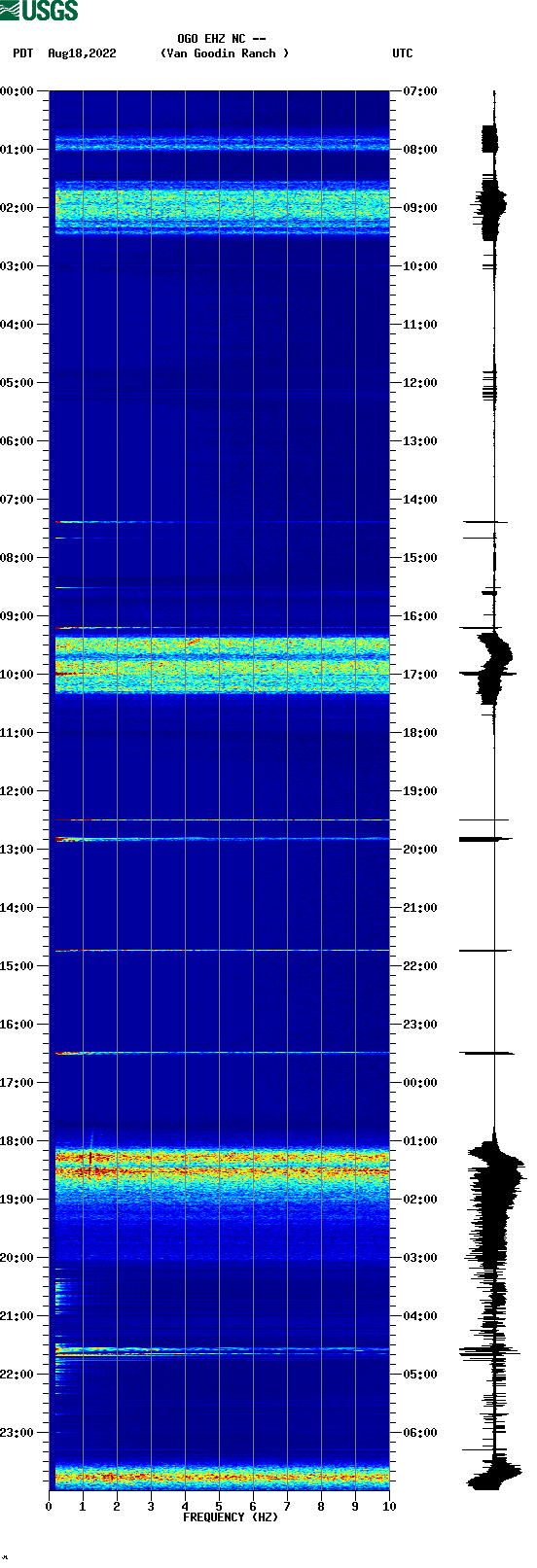Click the '06:00' UTC axis label
537x1568 pixels.
[420, 1433]
